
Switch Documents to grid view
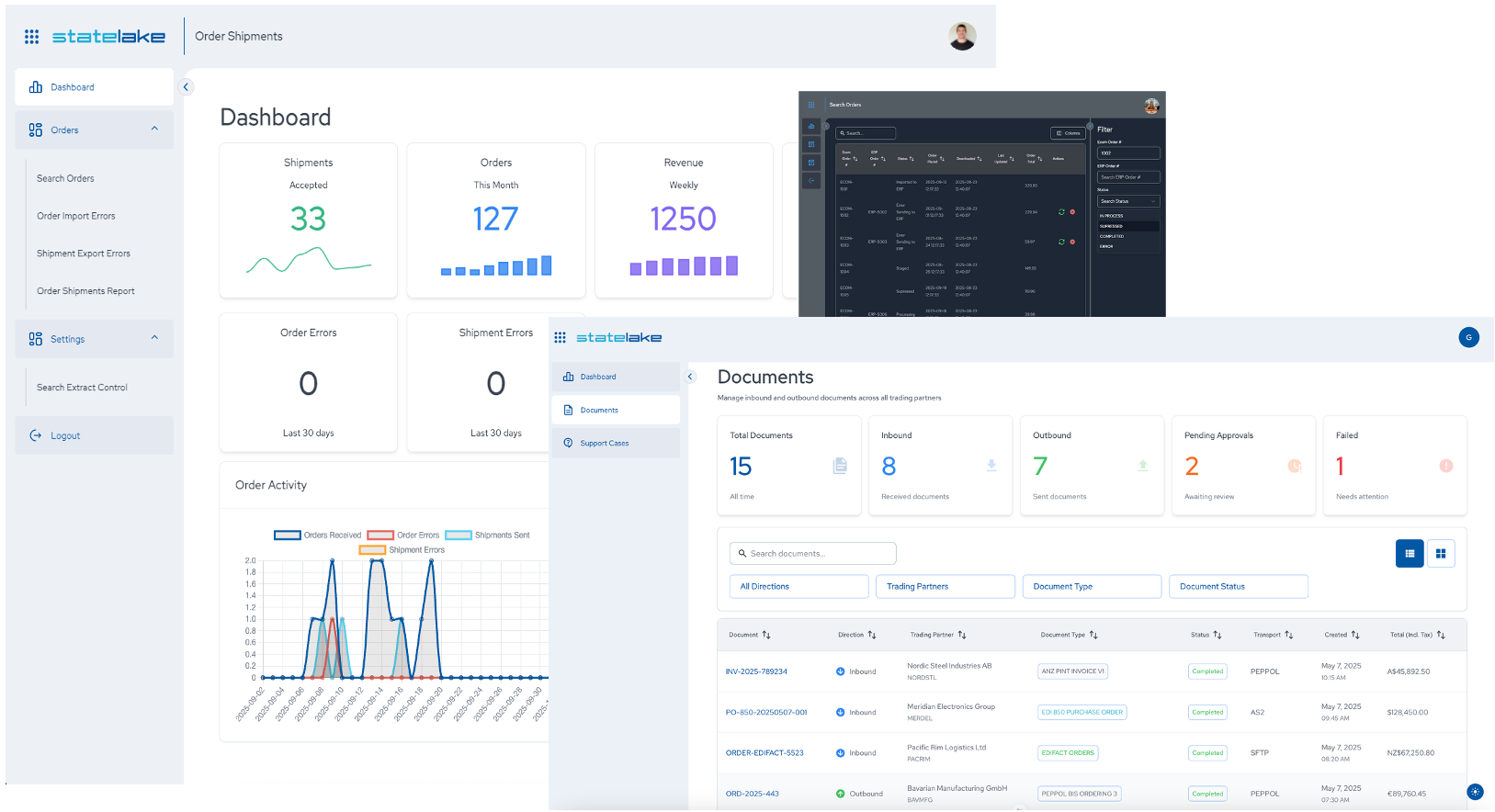(1440, 553)
